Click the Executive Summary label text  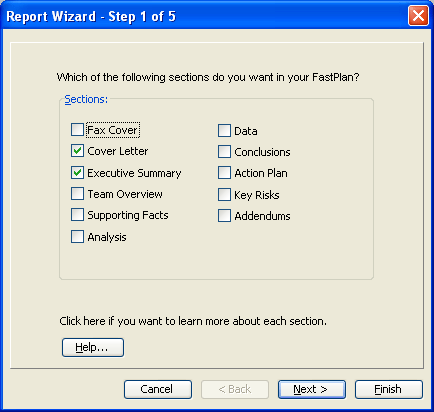(x=134, y=173)
